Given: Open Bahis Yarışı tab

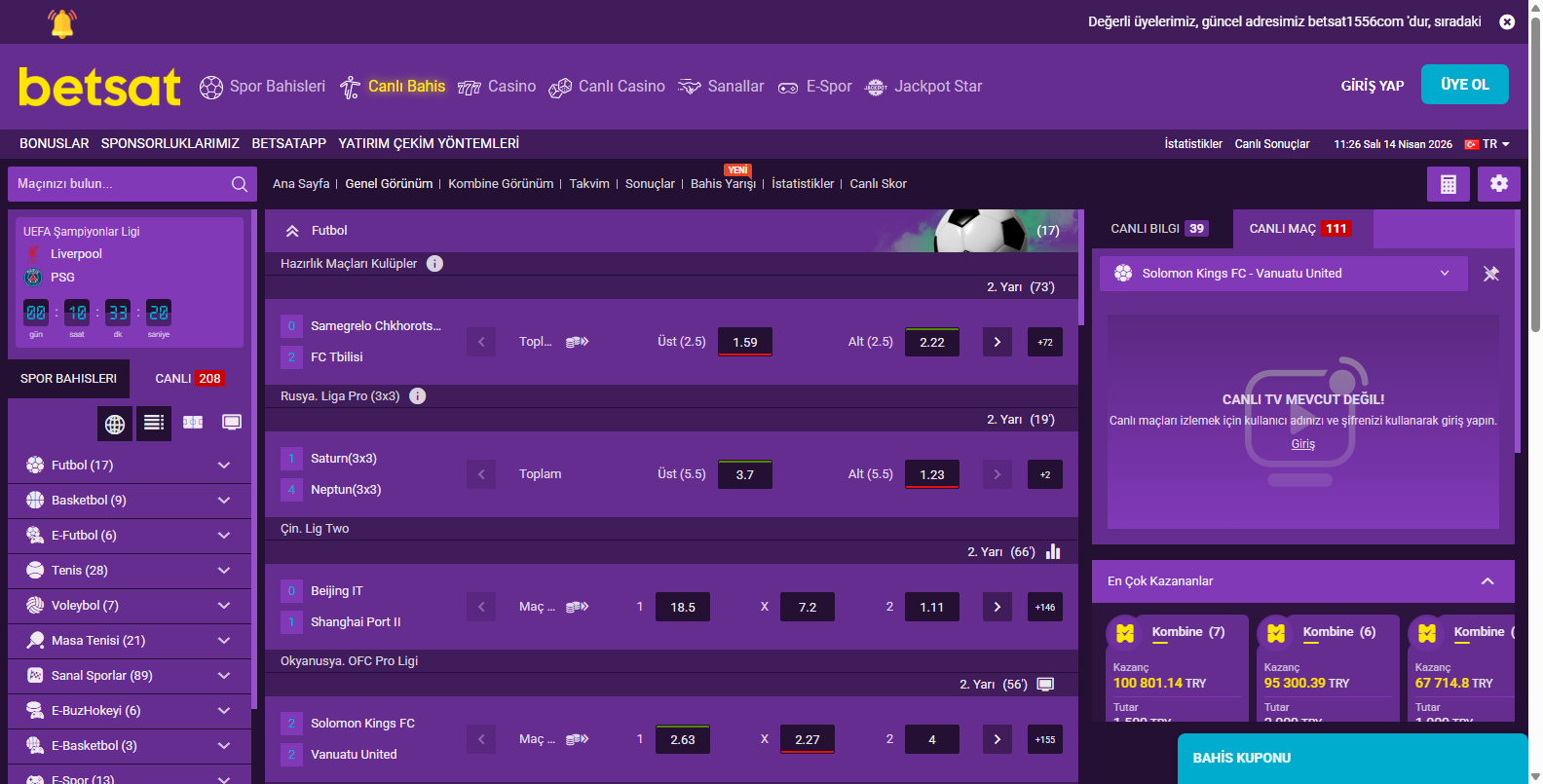Looking at the screenshot, I should coord(723,184).
